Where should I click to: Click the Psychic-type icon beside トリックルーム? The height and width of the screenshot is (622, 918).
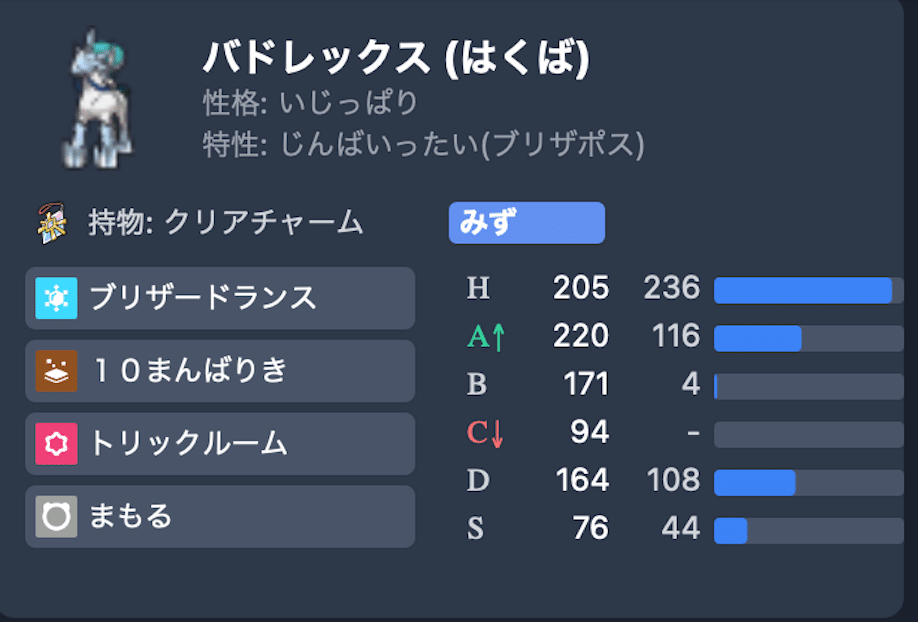click(x=56, y=444)
